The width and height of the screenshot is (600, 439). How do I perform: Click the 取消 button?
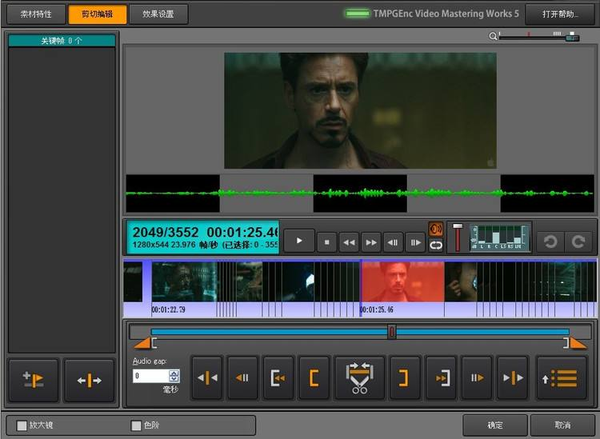pyautogui.click(x=561, y=425)
